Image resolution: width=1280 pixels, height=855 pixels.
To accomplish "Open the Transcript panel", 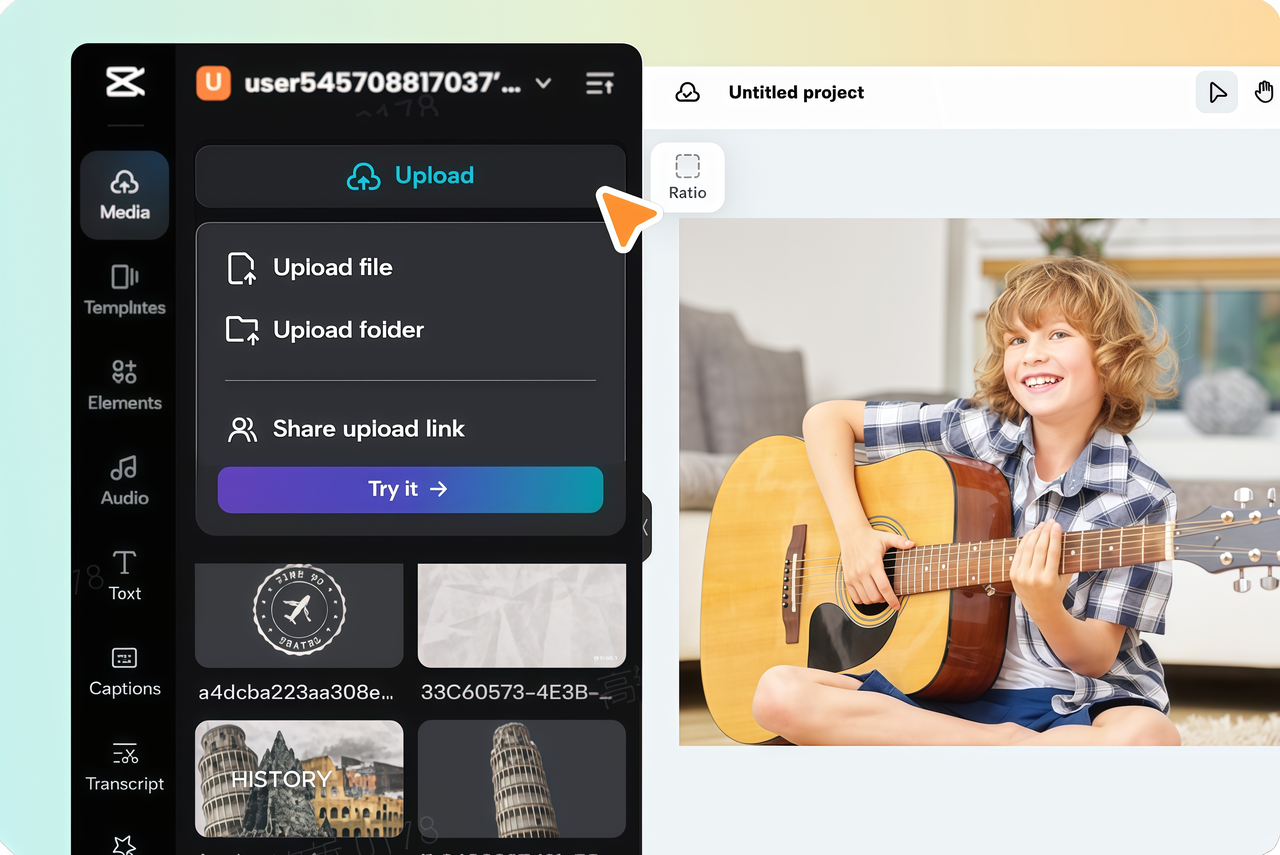I will (124, 766).
